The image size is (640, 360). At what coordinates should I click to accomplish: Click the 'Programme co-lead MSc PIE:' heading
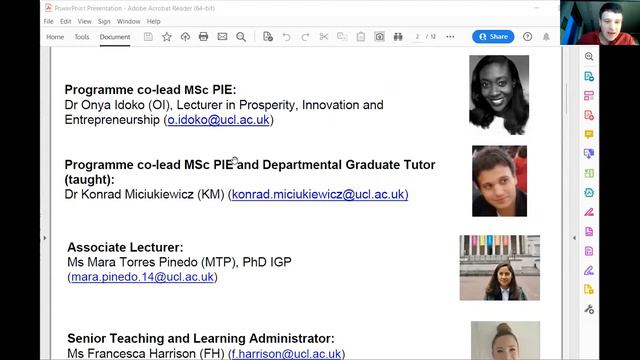click(x=150, y=90)
